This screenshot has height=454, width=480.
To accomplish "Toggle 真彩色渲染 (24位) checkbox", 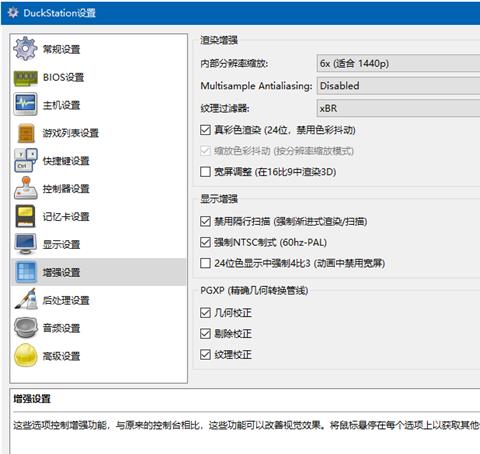I will 205,130.
